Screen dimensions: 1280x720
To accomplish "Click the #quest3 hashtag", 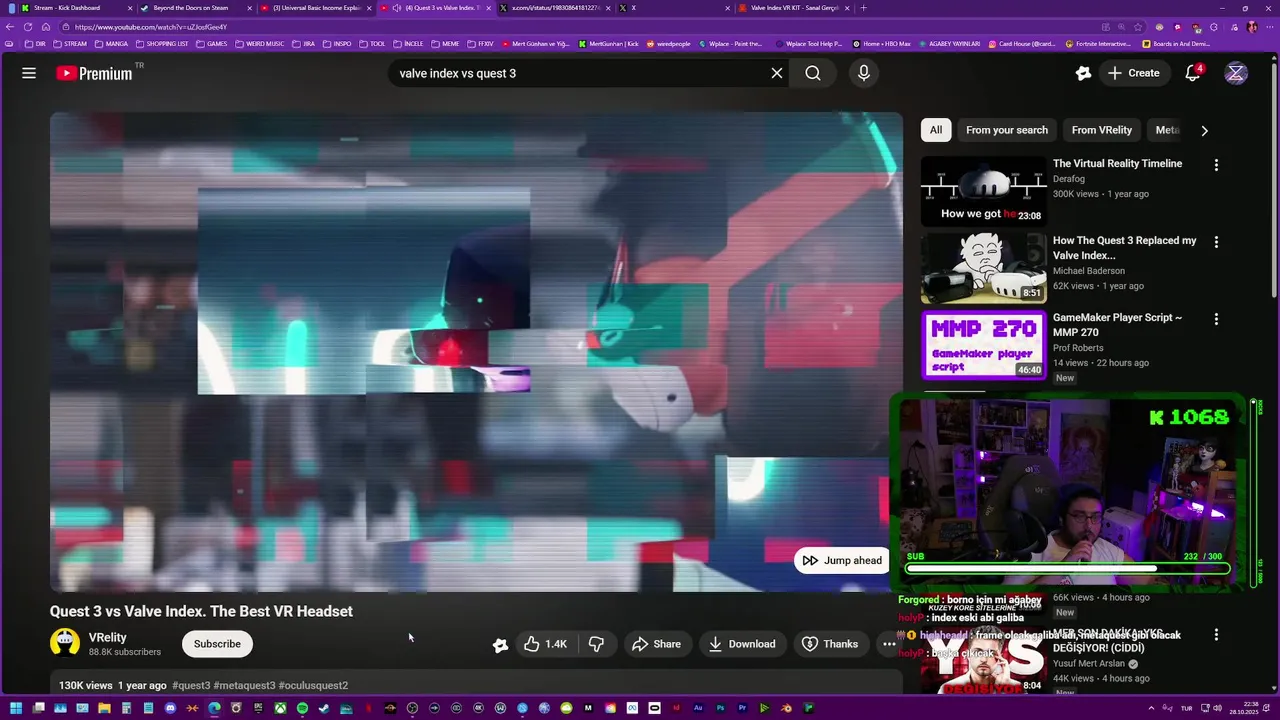I will coord(191,686).
